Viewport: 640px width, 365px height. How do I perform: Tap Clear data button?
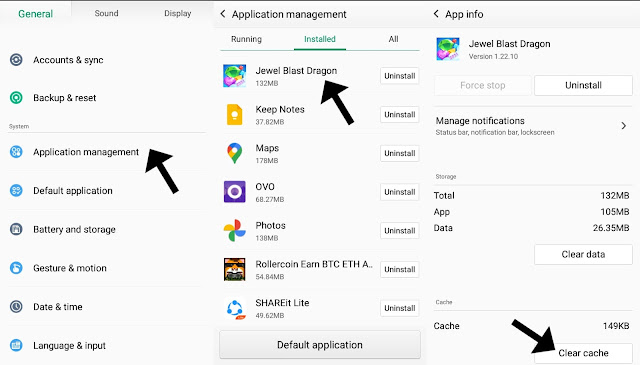pyautogui.click(x=583, y=254)
